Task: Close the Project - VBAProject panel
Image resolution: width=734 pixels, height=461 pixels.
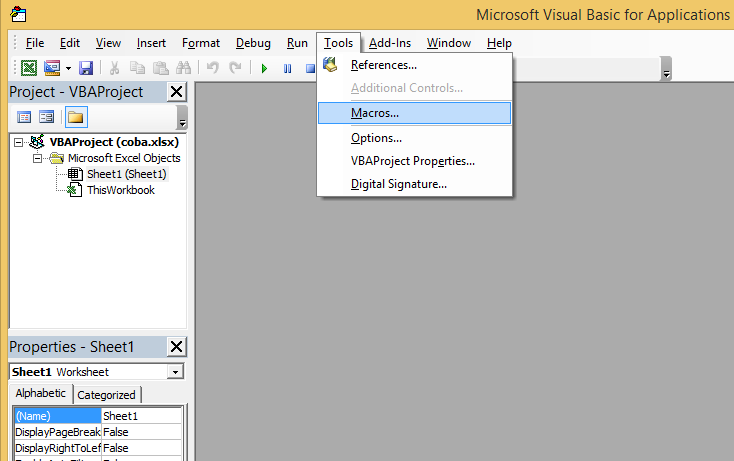Action: [x=176, y=92]
